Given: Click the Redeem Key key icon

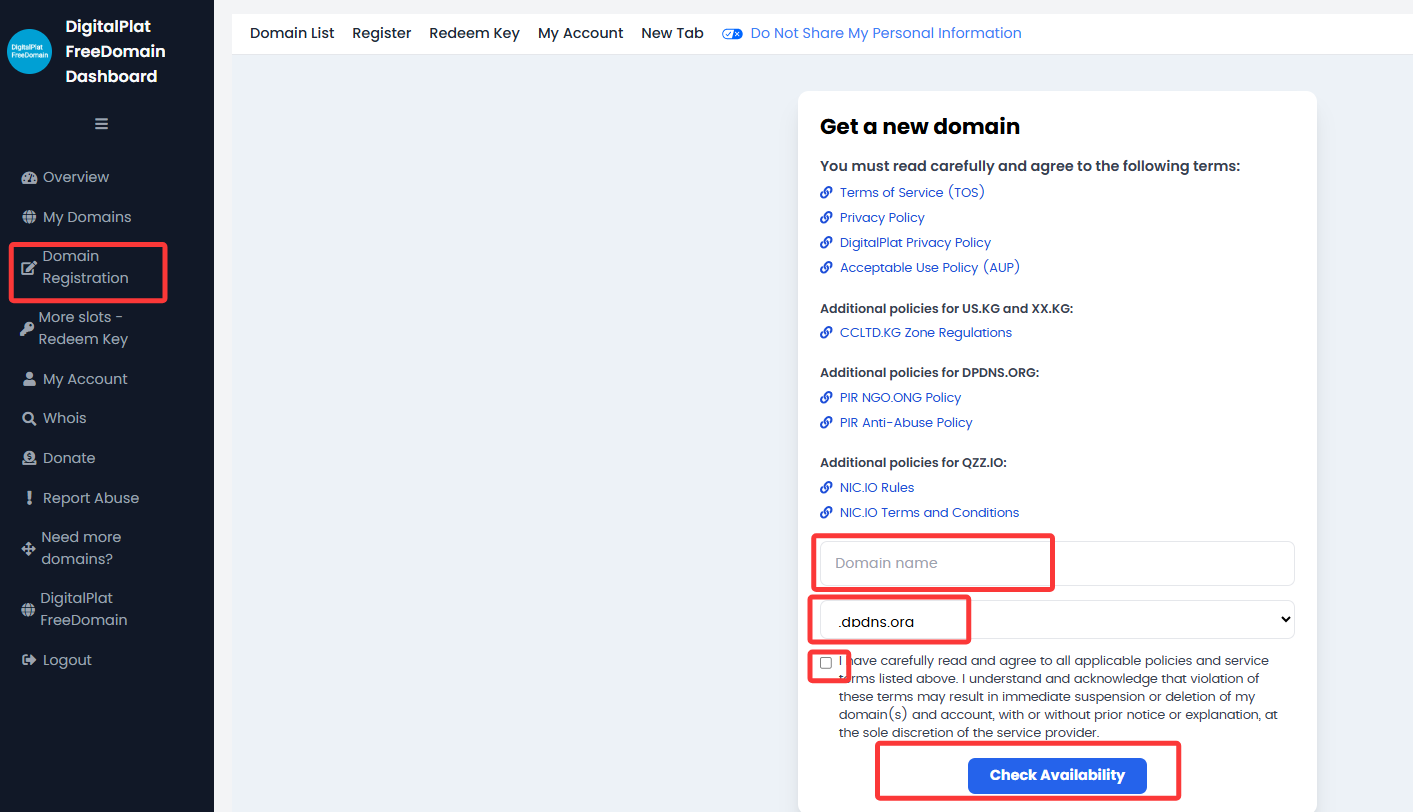Looking at the screenshot, I should pyautogui.click(x=27, y=328).
